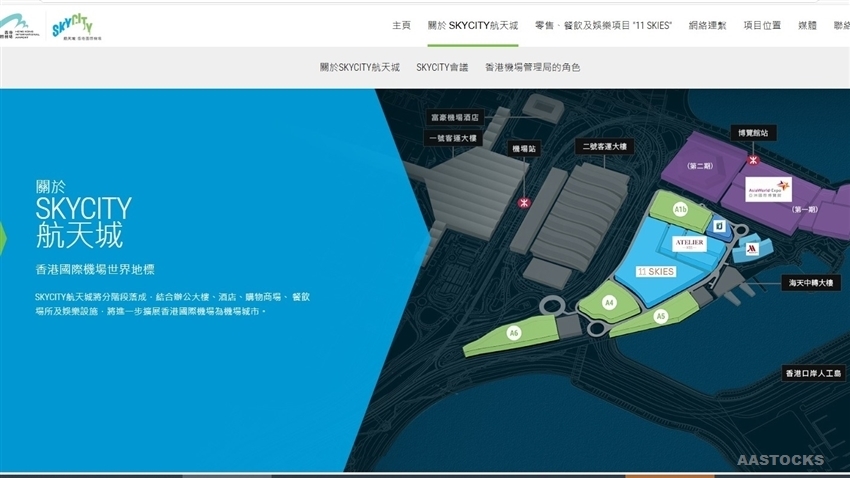Click the (第一期) expo phase label
Image resolution: width=850 pixels, height=478 pixels.
click(x=804, y=209)
